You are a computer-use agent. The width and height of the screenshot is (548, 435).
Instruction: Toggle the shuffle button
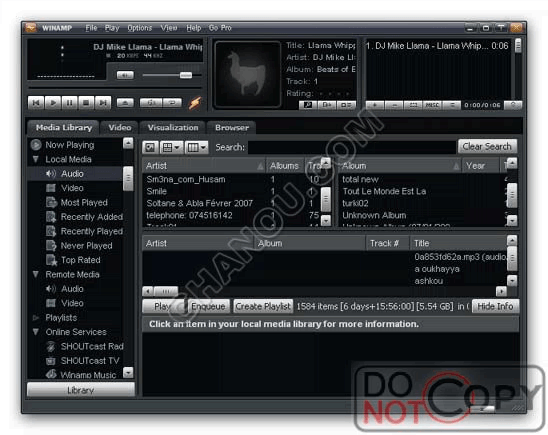point(151,103)
